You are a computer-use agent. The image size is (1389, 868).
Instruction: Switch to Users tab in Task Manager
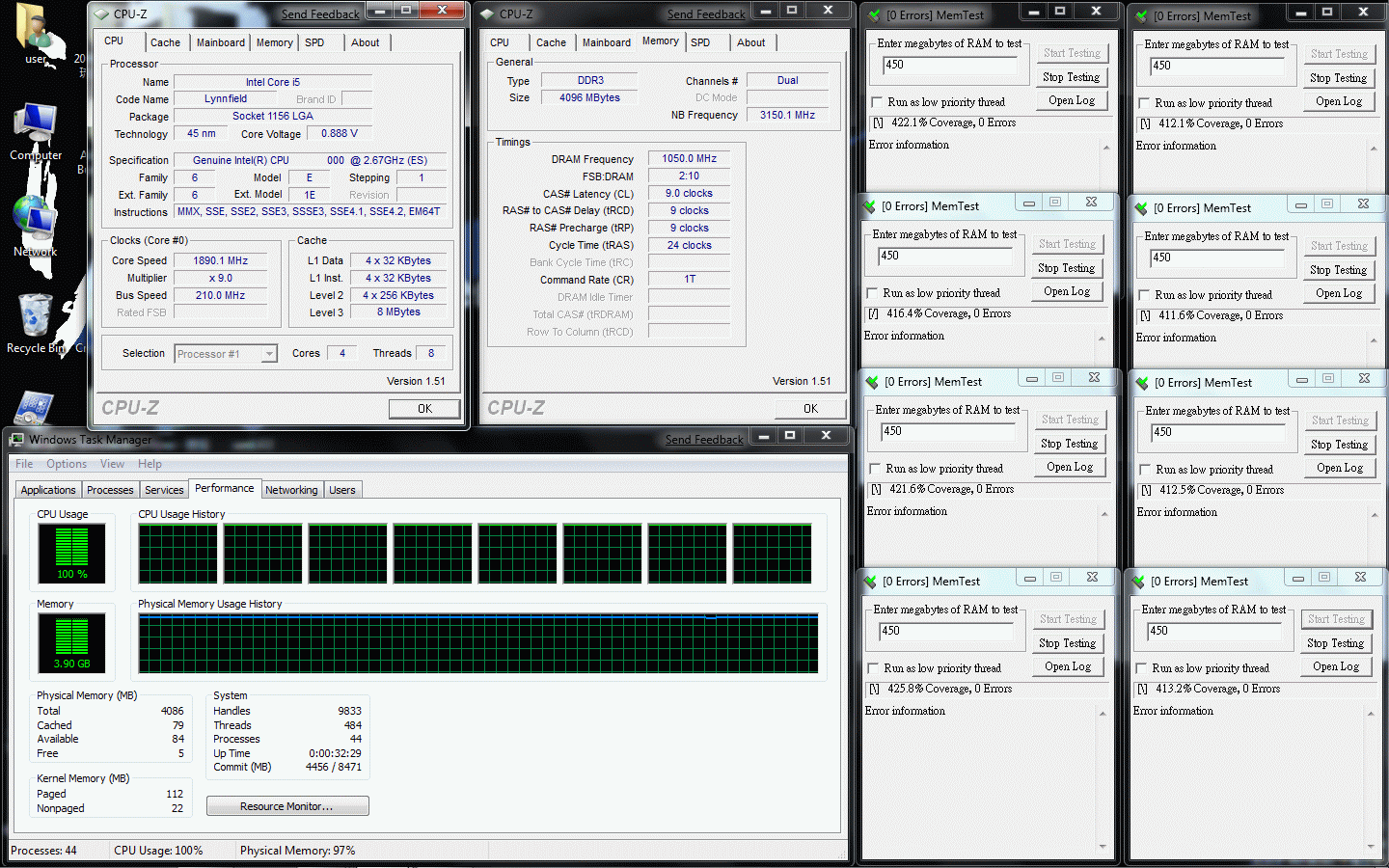[342, 490]
